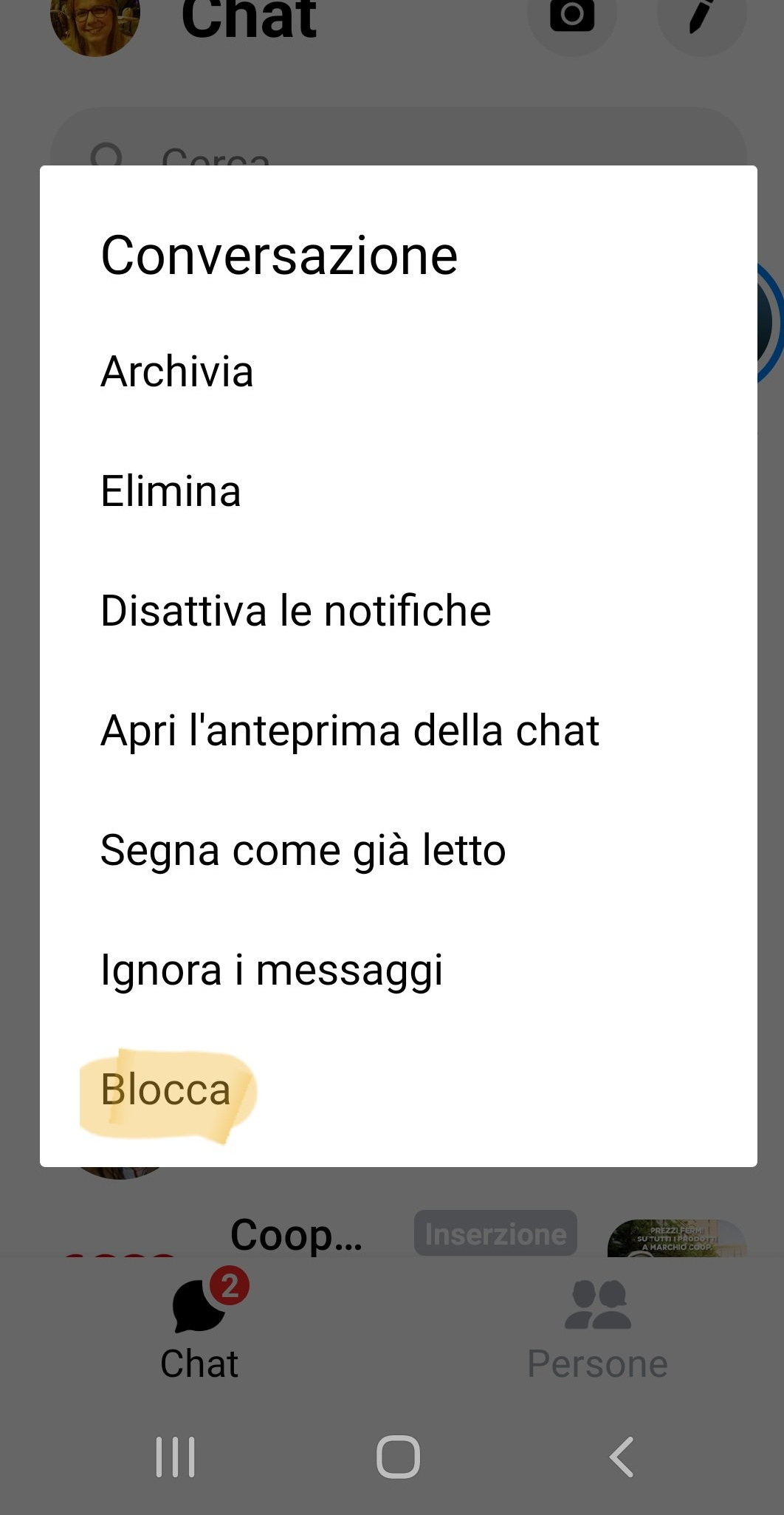Open Apri l'anteprima della chat

click(350, 731)
